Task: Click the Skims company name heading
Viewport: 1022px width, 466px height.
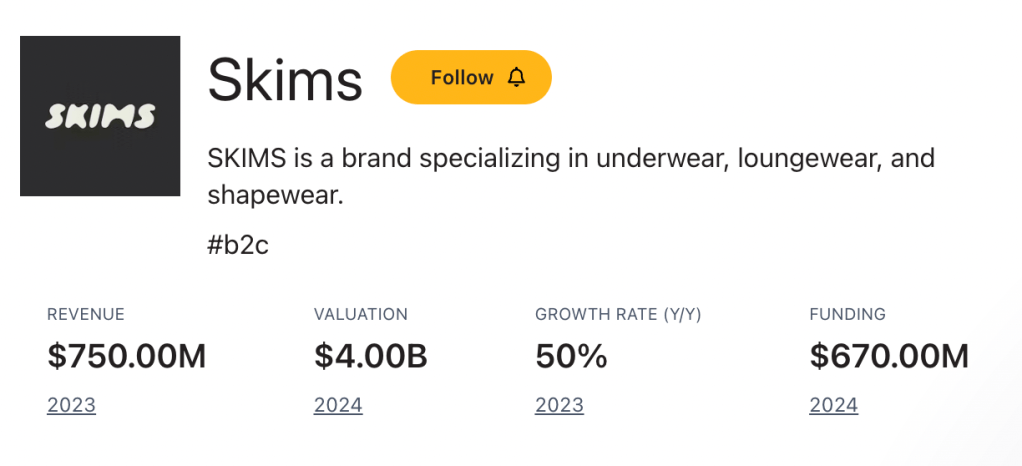Action: pyautogui.click(x=285, y=80)
